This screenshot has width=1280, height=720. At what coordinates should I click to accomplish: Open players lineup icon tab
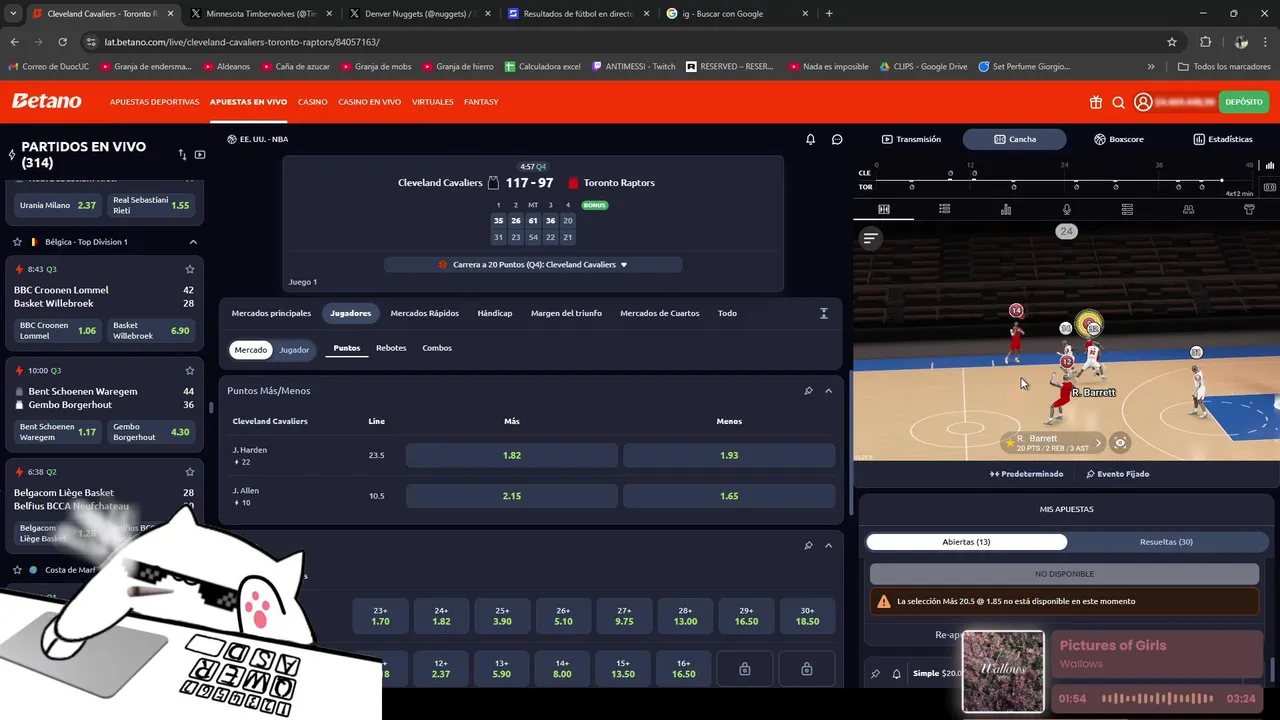[1188, 209]
